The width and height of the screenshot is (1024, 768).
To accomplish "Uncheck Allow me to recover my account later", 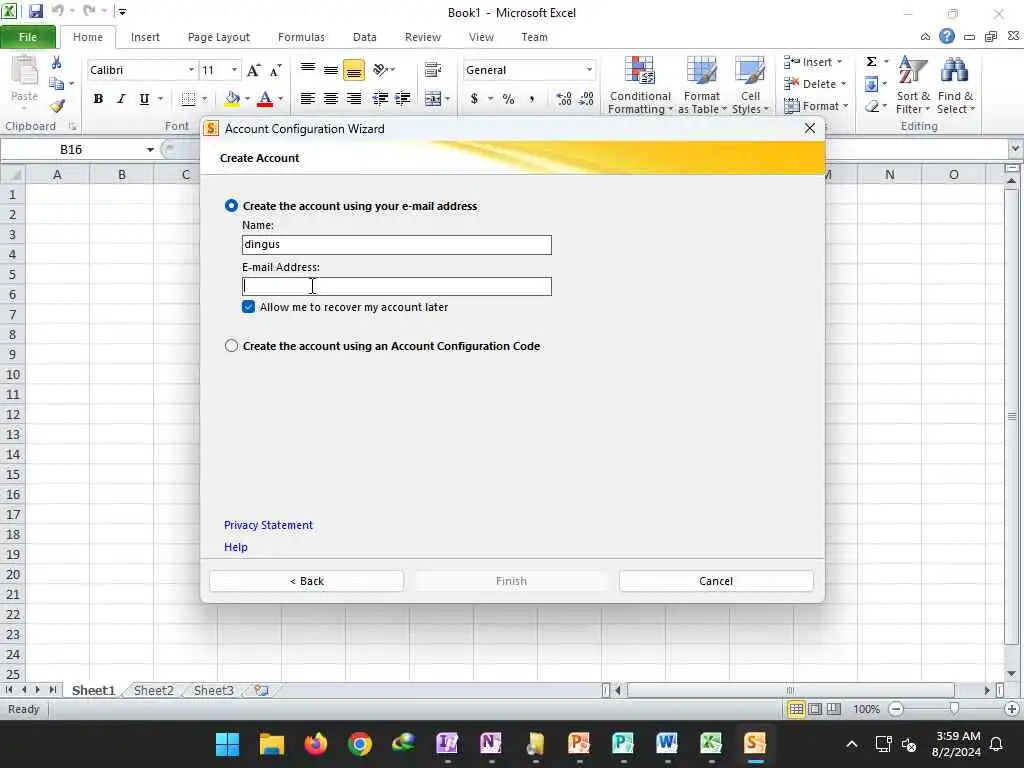I will pos(248,307).
